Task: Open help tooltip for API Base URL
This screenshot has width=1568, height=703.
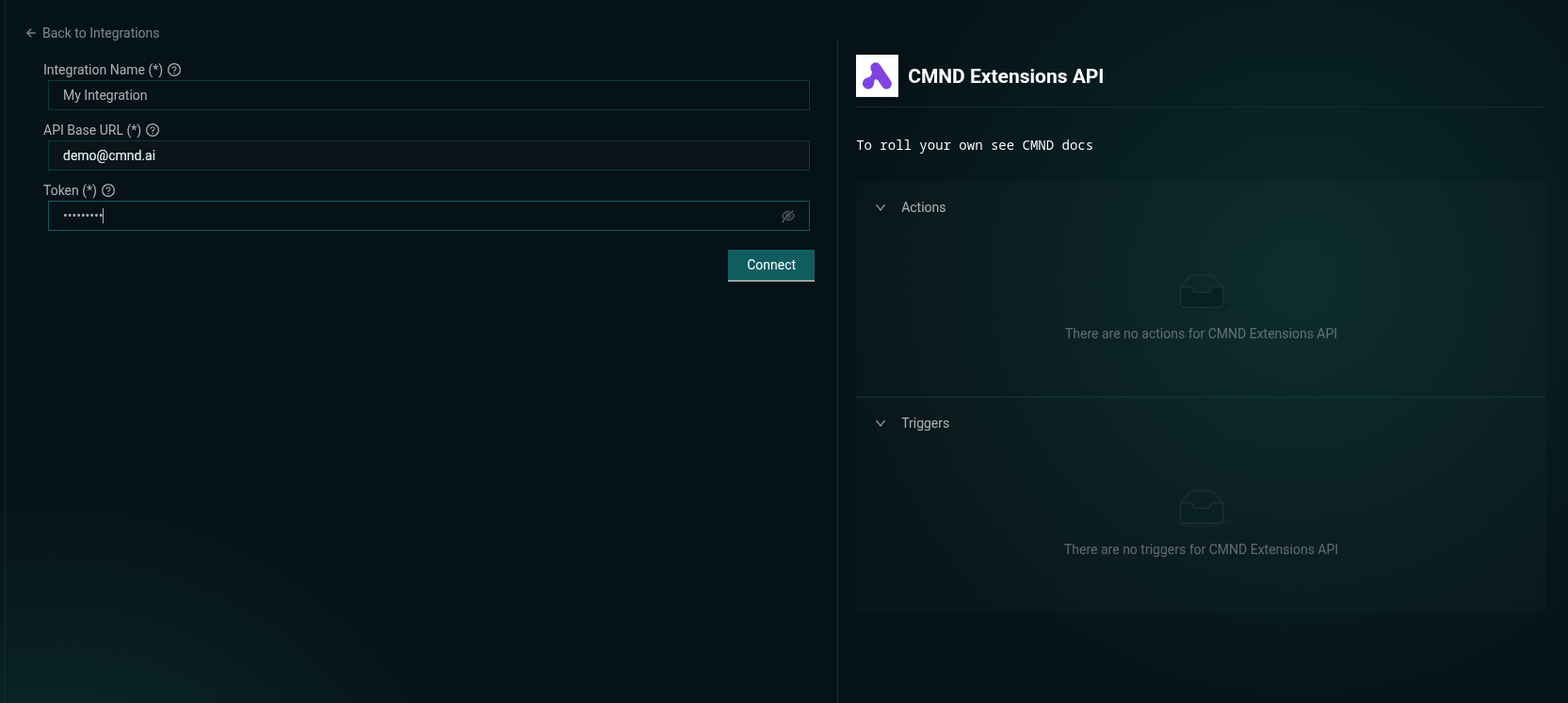Action: 153,130
